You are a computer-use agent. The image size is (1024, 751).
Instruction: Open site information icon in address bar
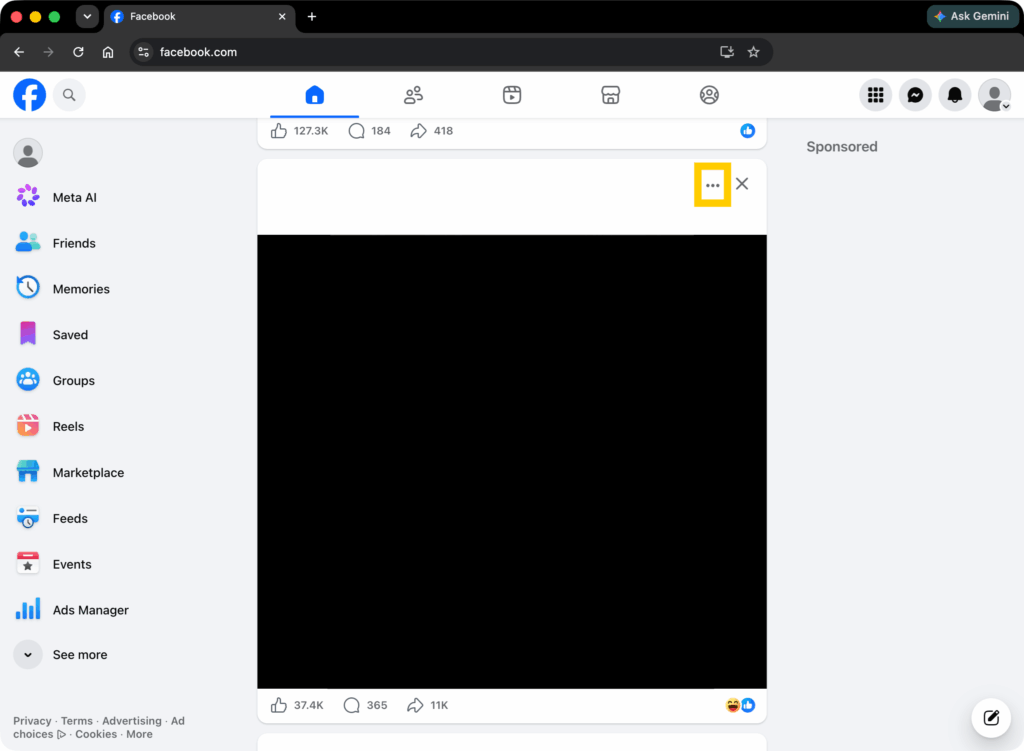[144, 52]
